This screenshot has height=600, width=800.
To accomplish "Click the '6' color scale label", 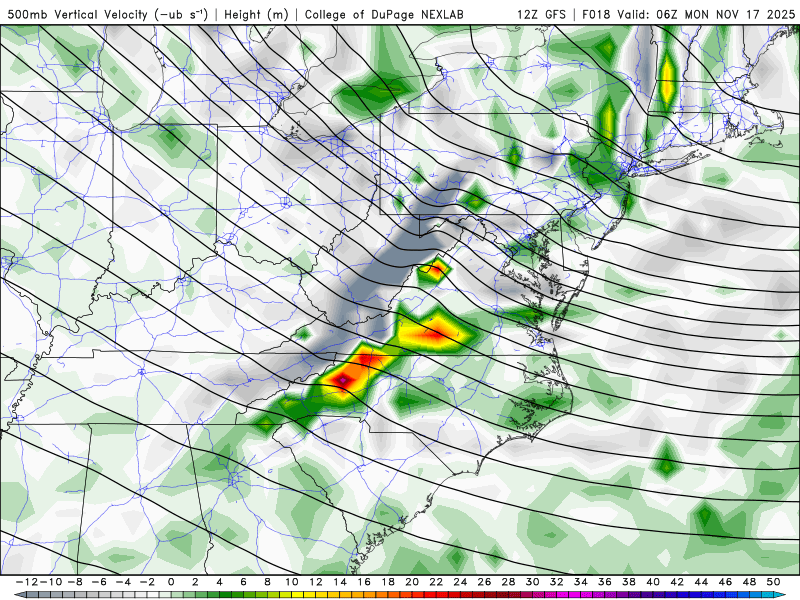I will pos(243,582).
